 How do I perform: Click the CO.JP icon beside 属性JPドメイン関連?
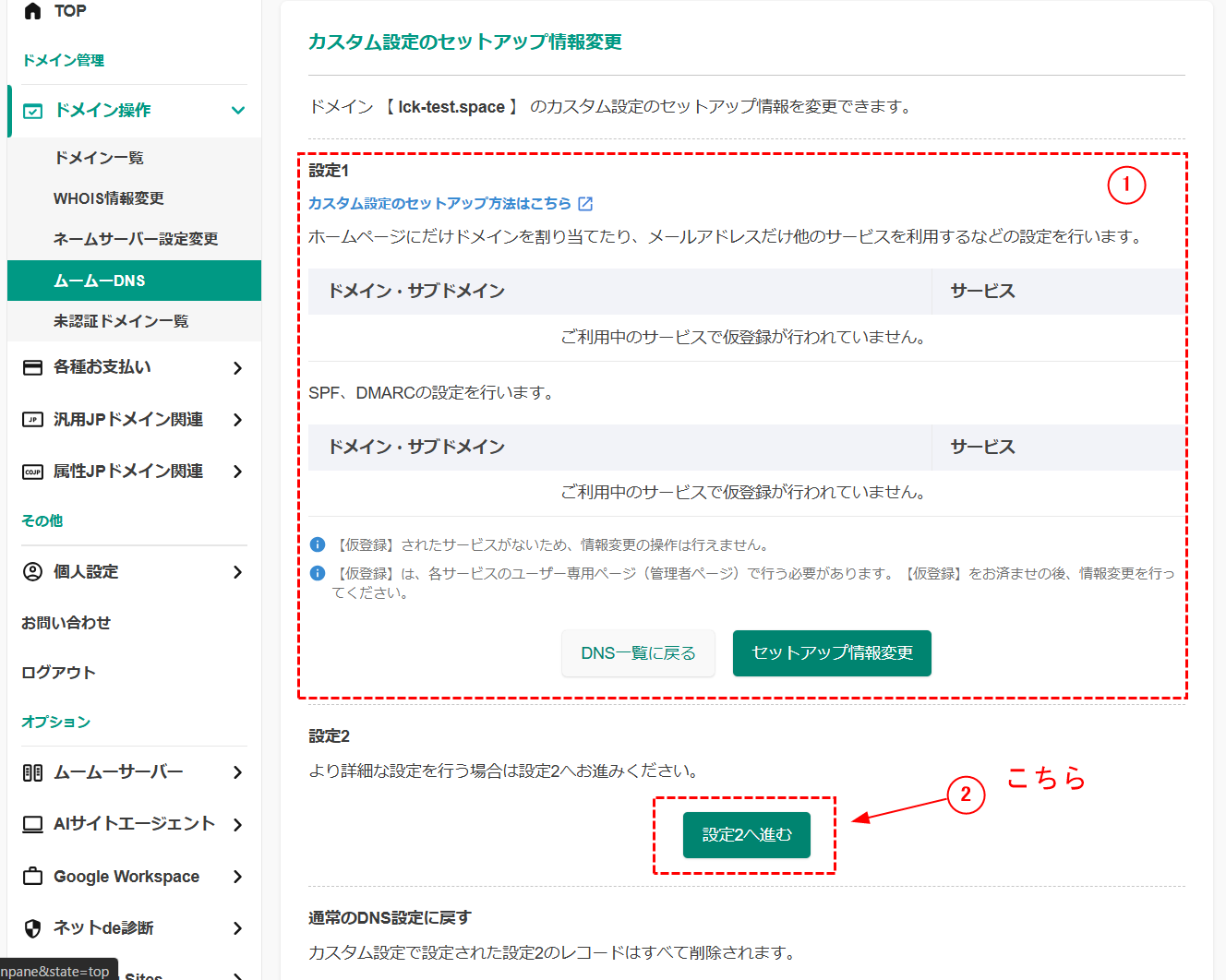point(32,472)
